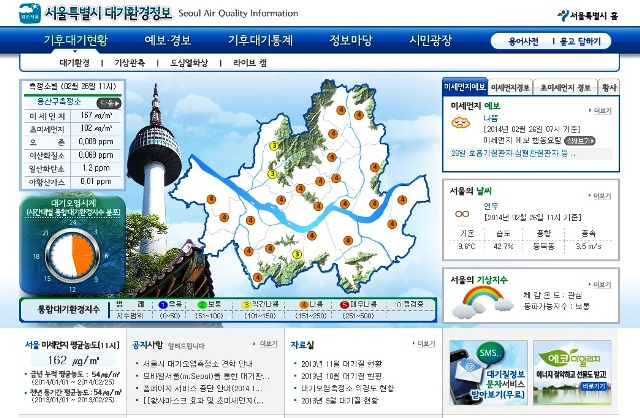Viewport: 640px width, 418px height.
Task: Click the fine dust forecast face icon
Action: tap(459, 122)
